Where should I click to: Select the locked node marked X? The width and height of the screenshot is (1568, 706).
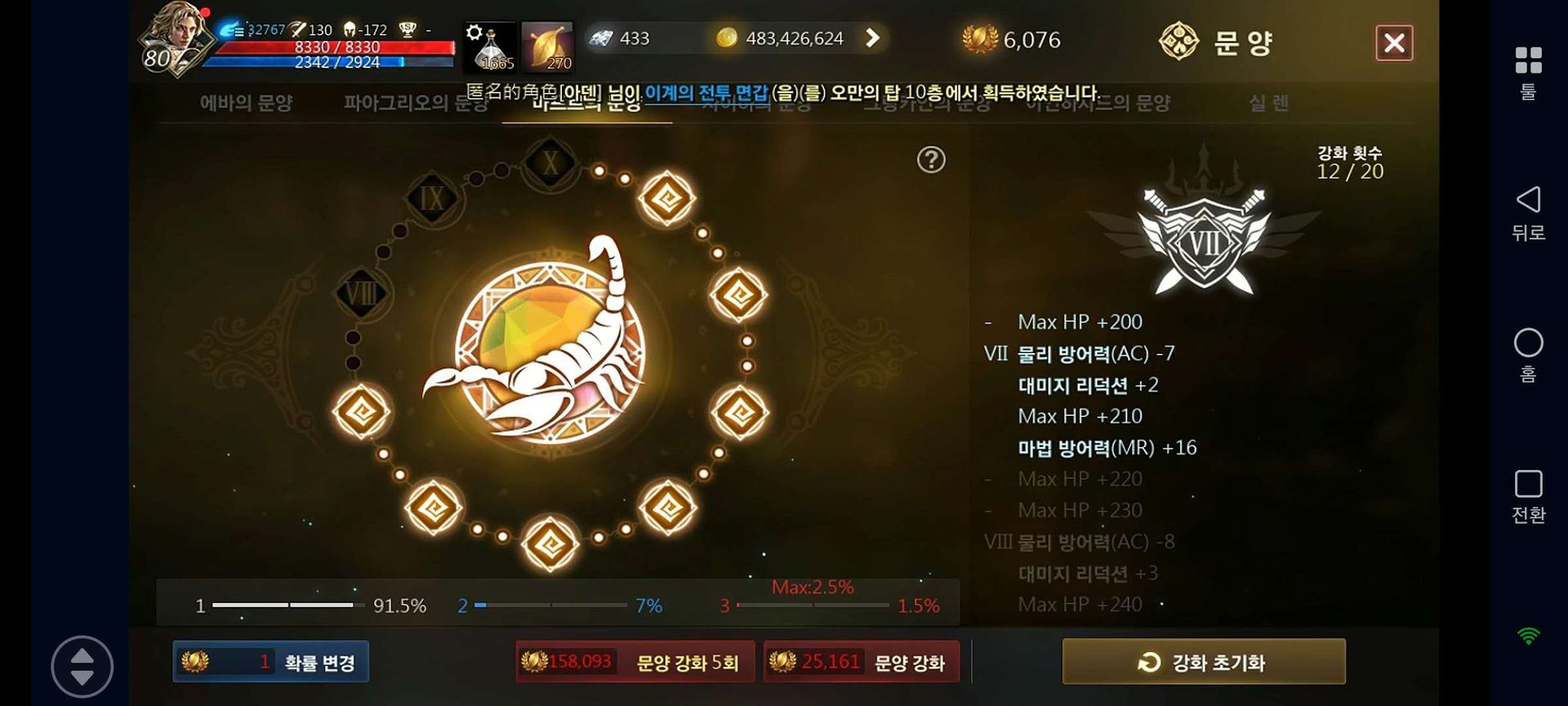click(550, 164)
